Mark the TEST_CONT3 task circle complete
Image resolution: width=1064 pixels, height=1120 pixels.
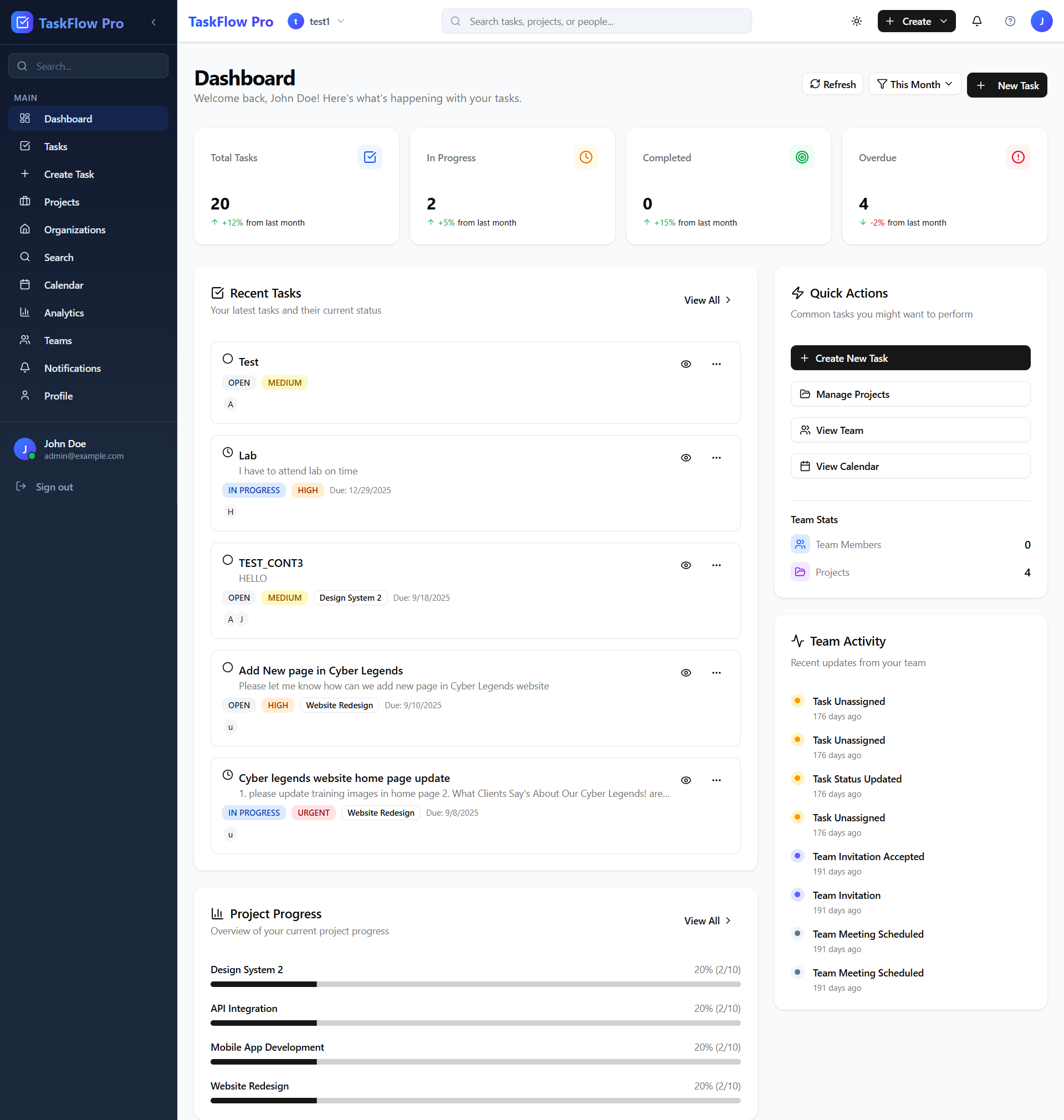(x=227, y=560)
